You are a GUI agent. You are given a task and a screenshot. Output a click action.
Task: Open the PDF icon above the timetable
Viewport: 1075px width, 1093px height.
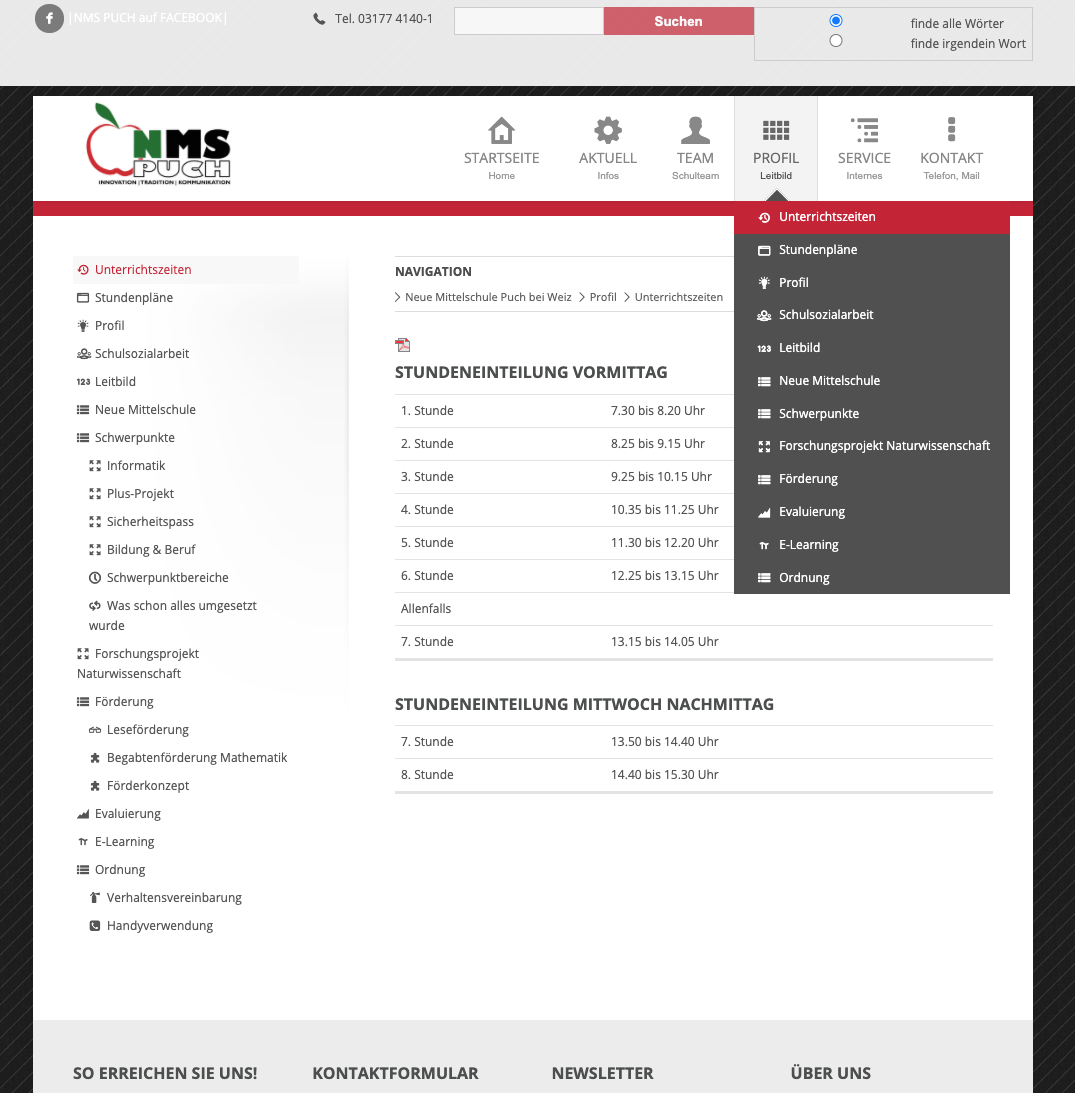(402, 344)
